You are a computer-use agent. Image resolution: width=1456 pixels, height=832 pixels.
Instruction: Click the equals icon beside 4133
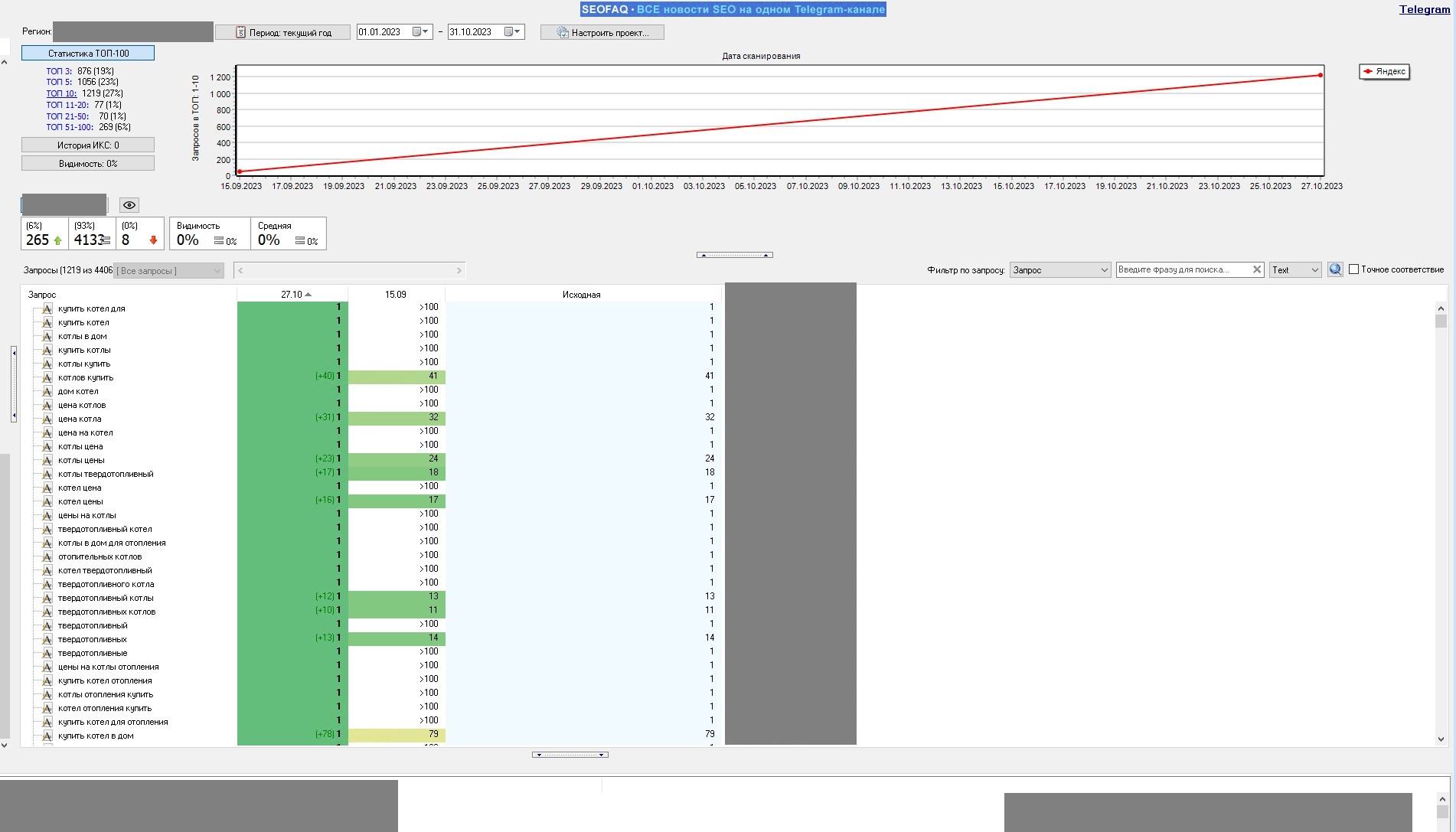click(x=106, y=240)
